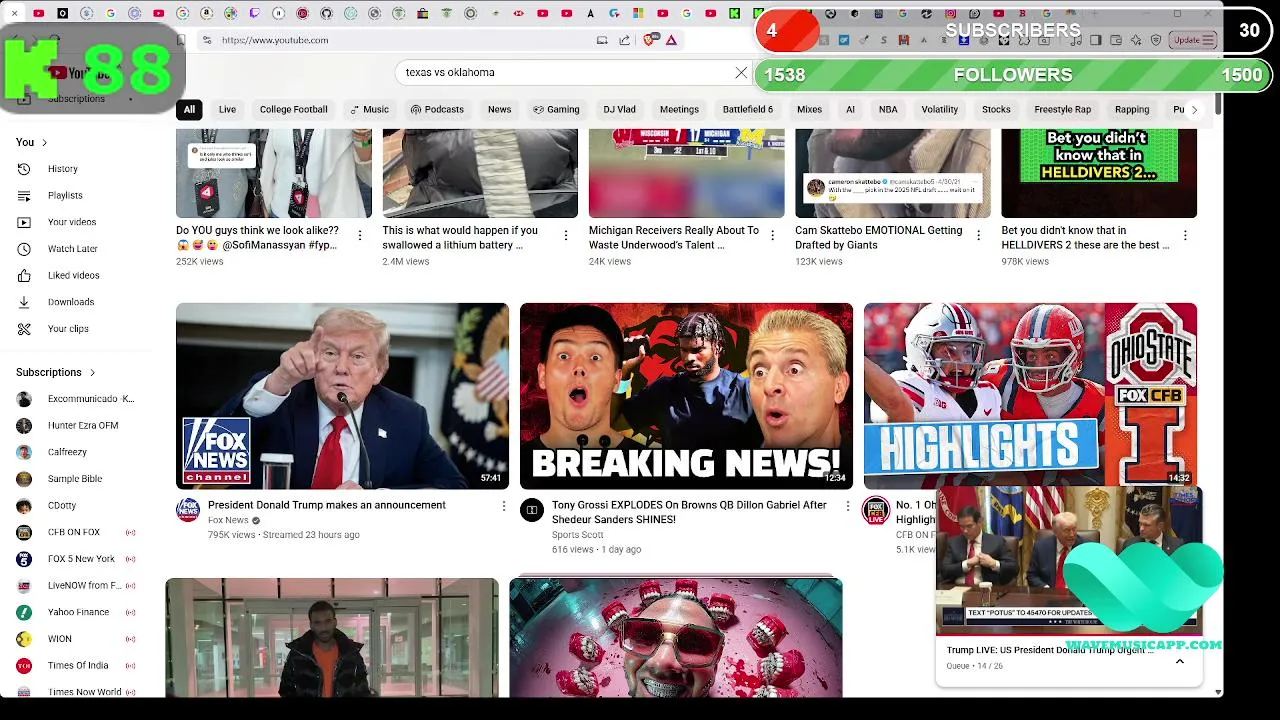This screenshot has height=720, width=1280.
Task: Open Times Of India subscription
Action: pyautogui.click(x=76, y=665)
